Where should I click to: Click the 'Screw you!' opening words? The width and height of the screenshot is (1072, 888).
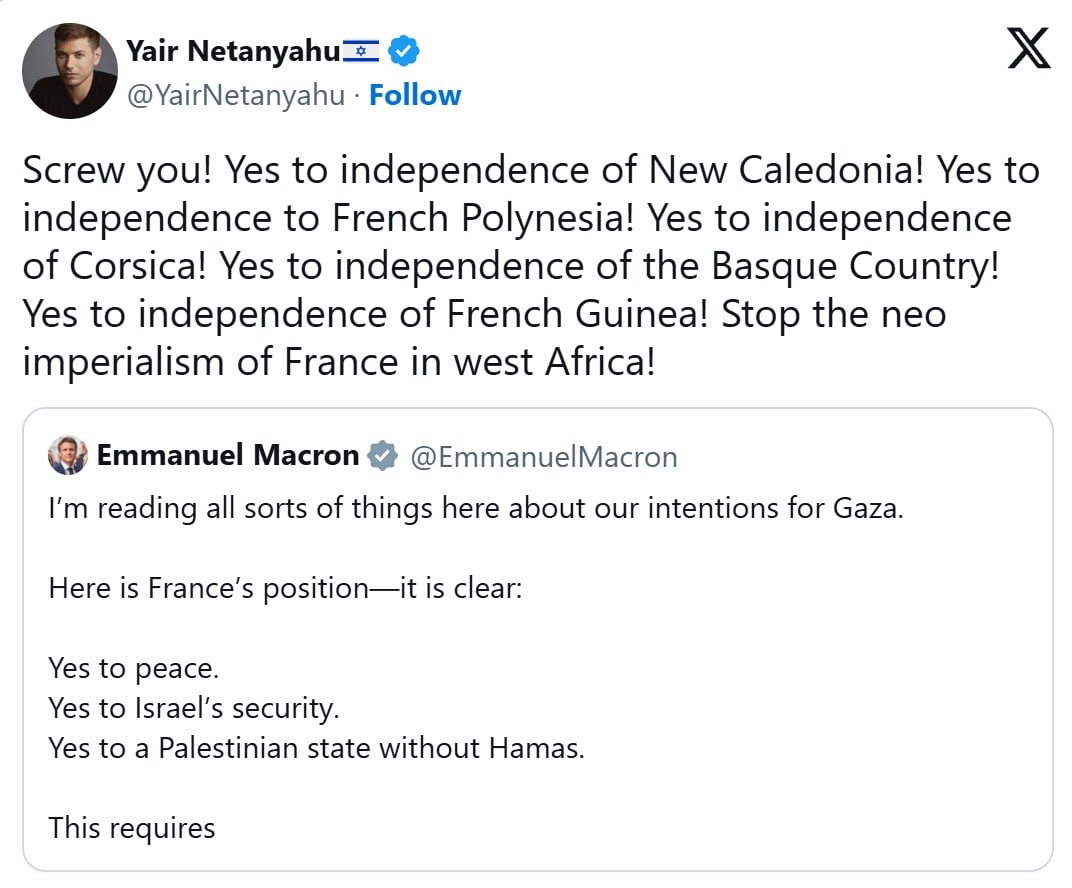[x=117, y=171]
